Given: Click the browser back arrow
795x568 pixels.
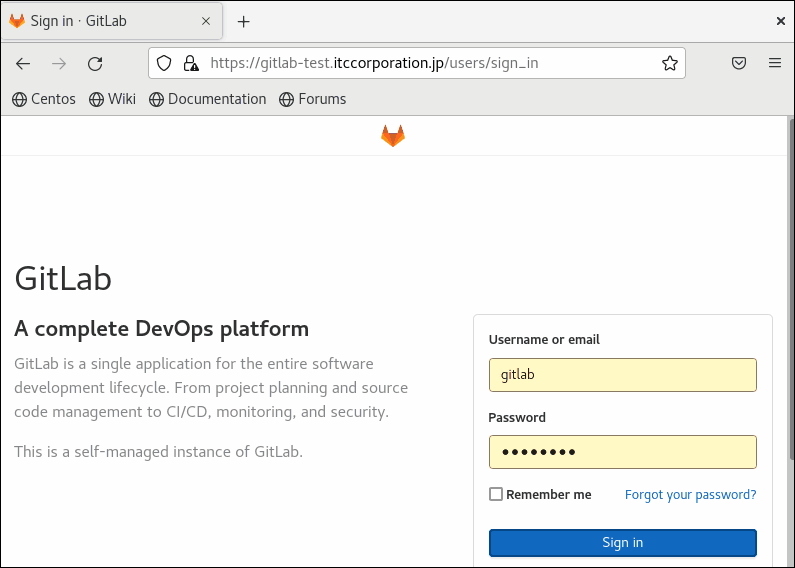Looking at the screenshot, I should [x=23, y=63].
